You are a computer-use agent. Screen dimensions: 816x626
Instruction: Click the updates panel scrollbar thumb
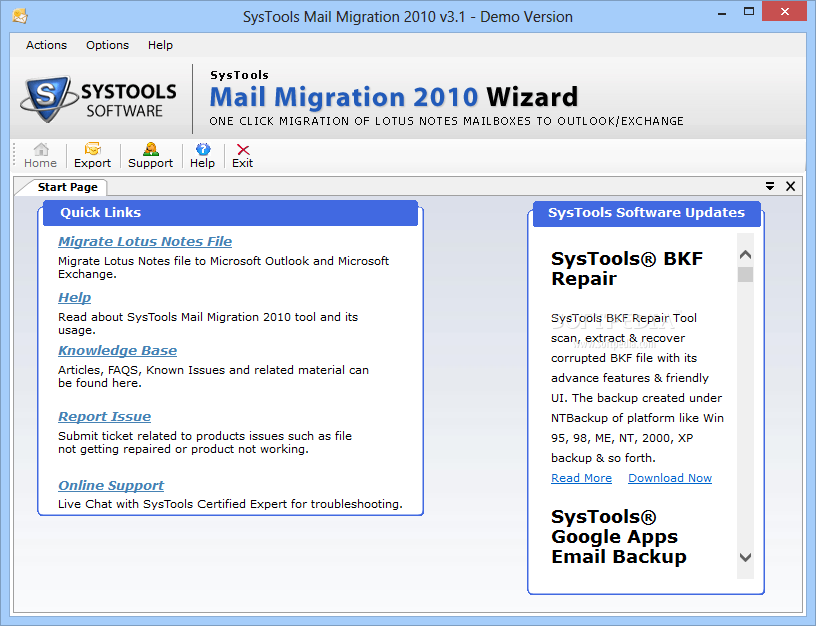pyautogui.click(x=745, y=274)
